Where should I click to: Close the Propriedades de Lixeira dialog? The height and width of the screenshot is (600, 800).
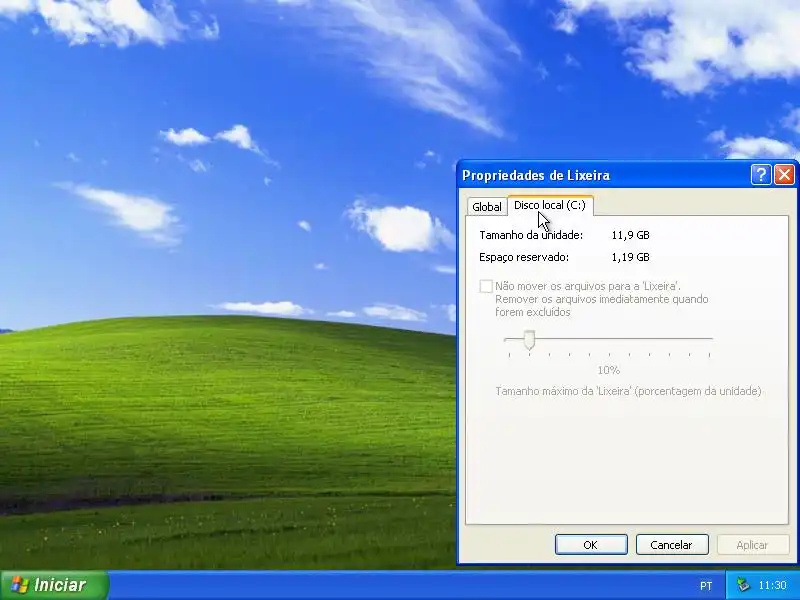(x=784, y=174)
